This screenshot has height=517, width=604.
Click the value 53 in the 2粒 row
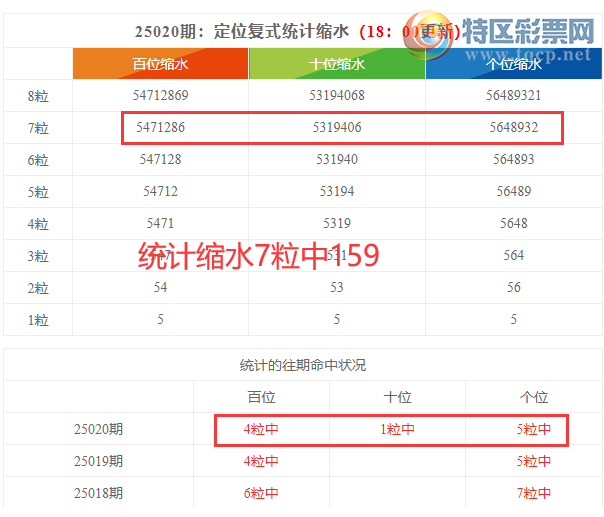[337, 287]
